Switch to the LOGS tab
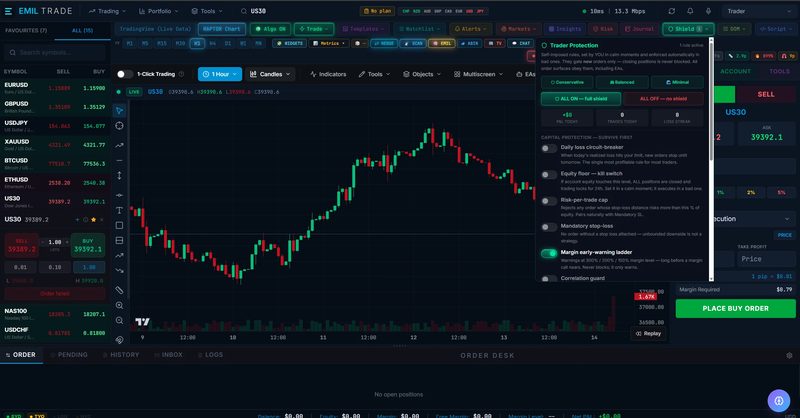The width and height of the screenshot is (800, 418). 211,355
